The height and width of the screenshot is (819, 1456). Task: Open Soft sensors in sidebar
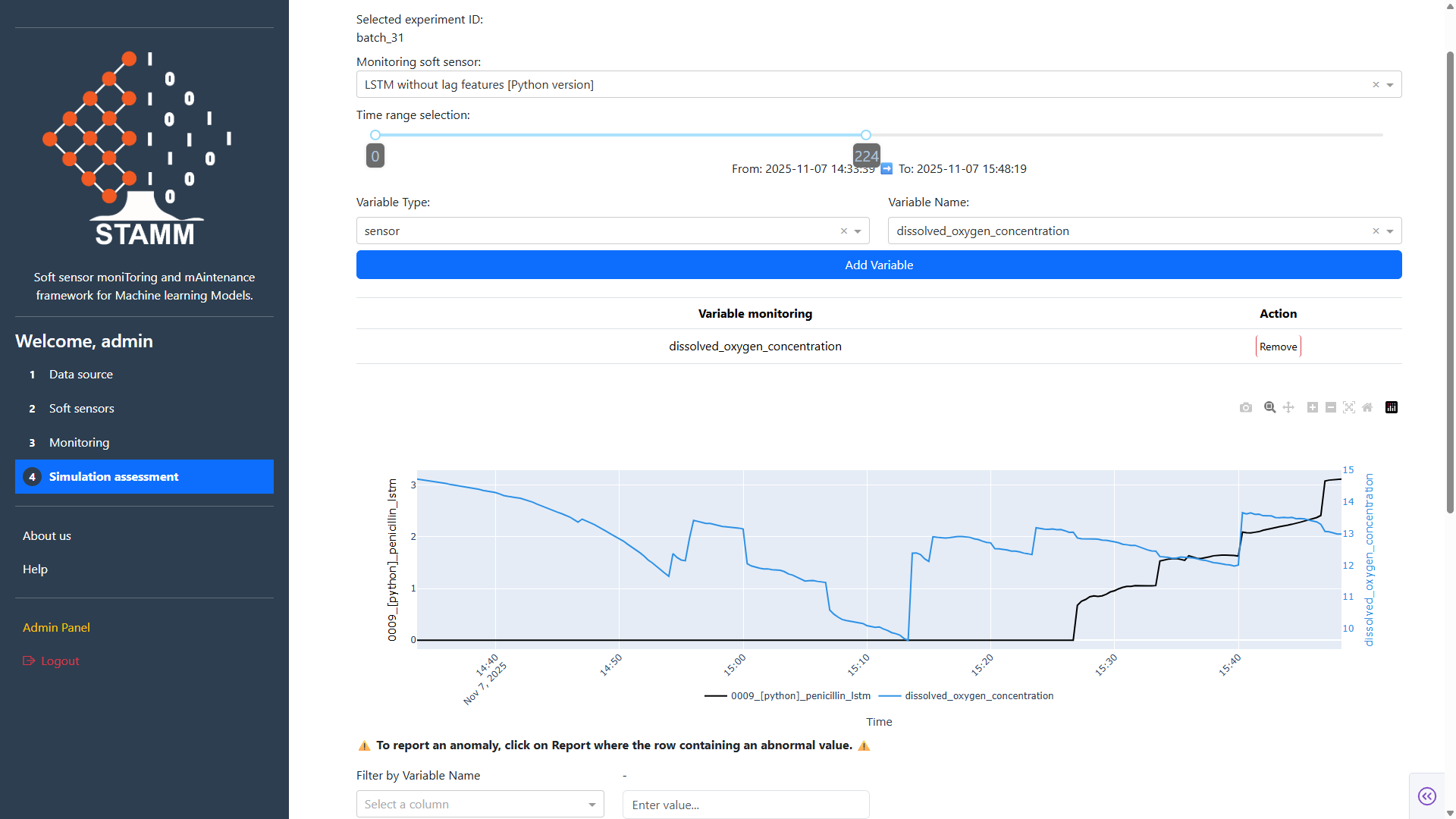click(x=82, y=409)
